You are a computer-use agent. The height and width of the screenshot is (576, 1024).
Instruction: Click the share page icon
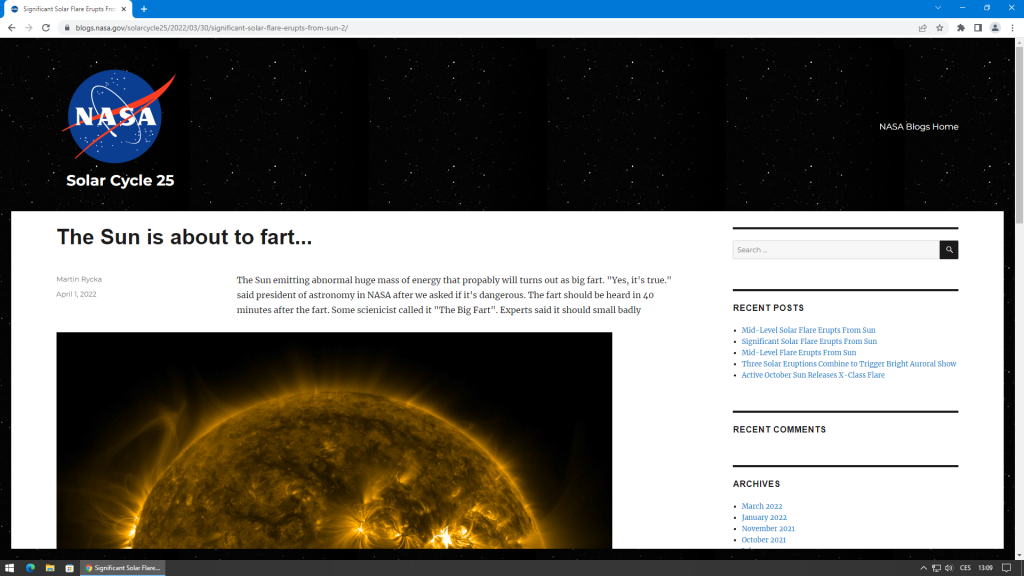922,28
